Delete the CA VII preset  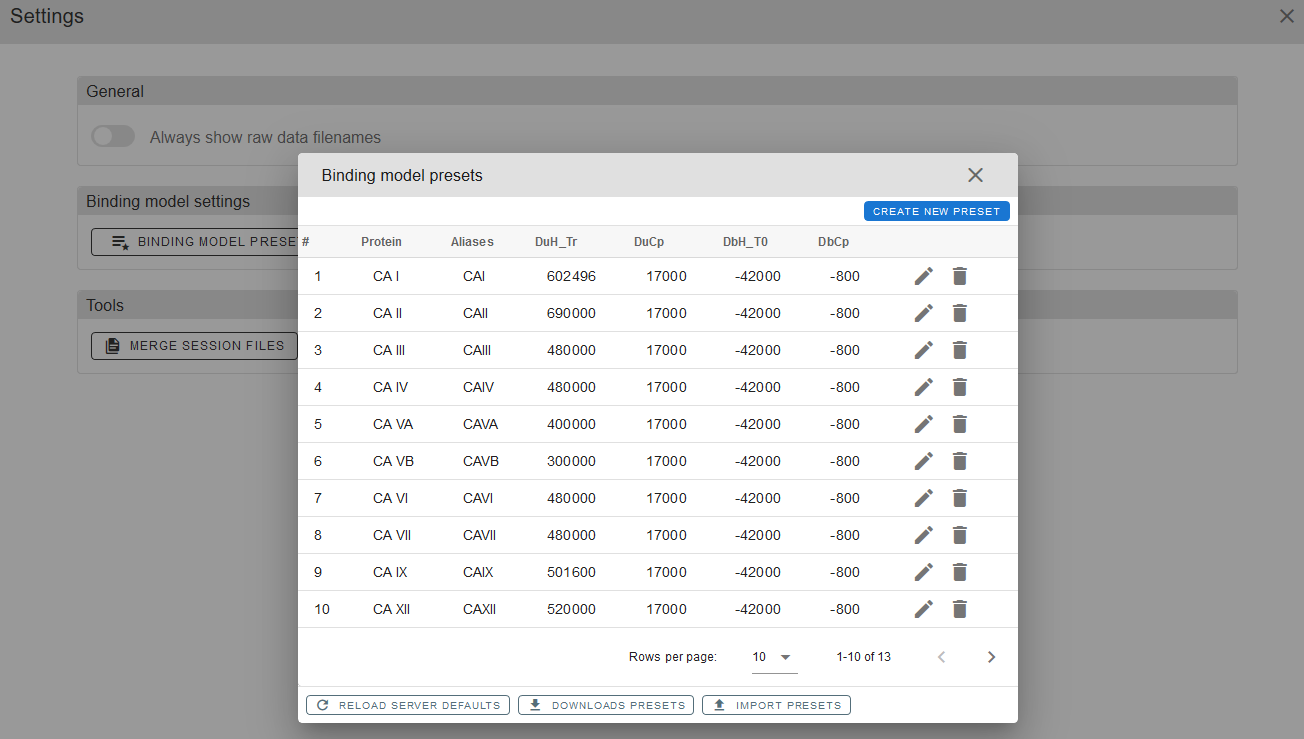pyautogui.click(x=960, y=535)
